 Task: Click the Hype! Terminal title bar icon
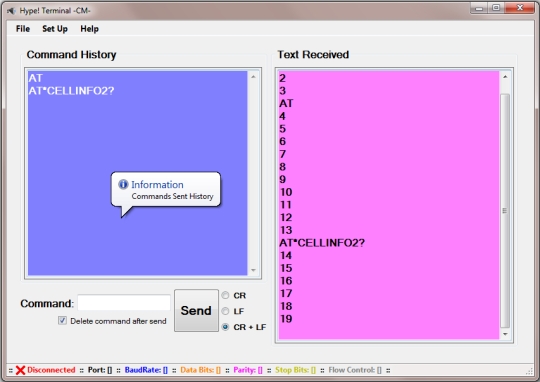coord(11,11)
